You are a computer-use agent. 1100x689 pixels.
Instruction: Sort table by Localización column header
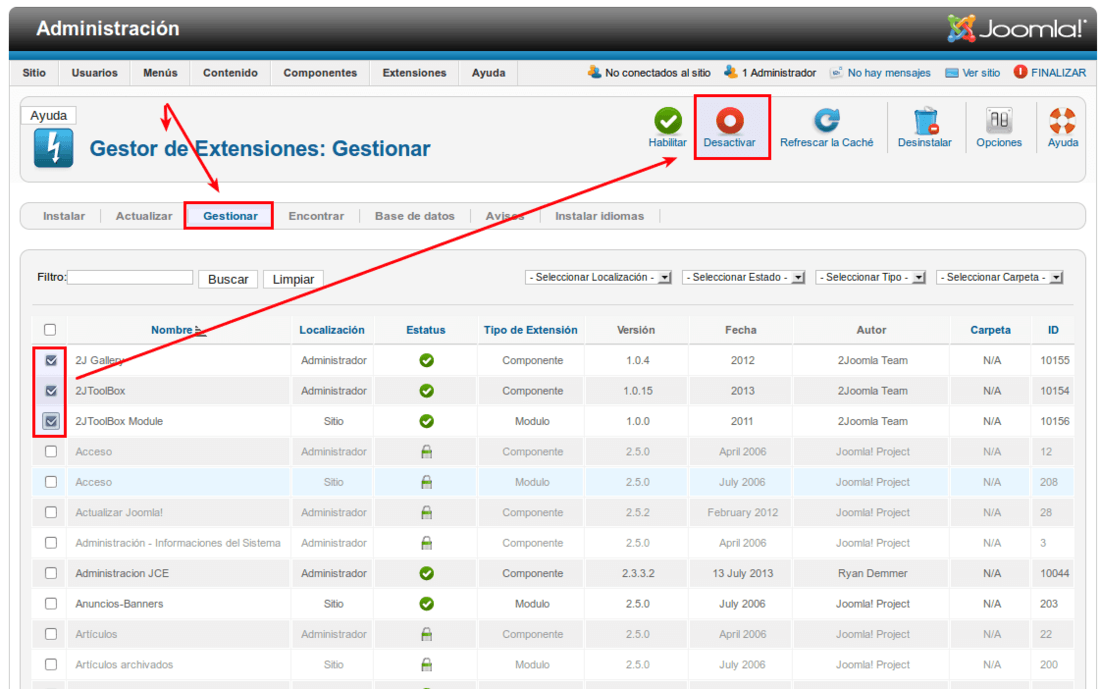(332, 330)
